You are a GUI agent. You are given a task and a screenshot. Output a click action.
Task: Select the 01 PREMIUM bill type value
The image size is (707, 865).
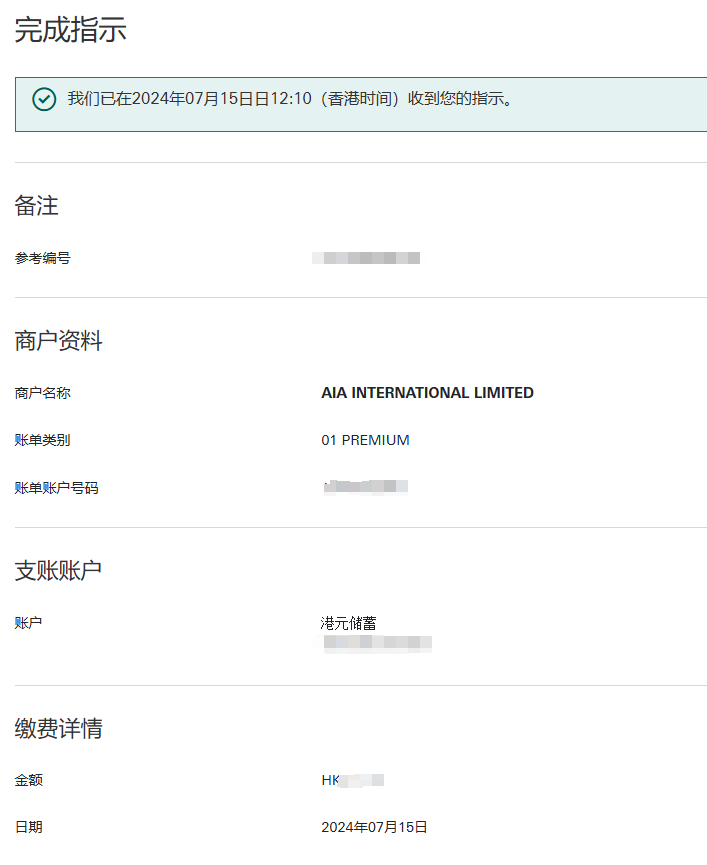(365, 440)
